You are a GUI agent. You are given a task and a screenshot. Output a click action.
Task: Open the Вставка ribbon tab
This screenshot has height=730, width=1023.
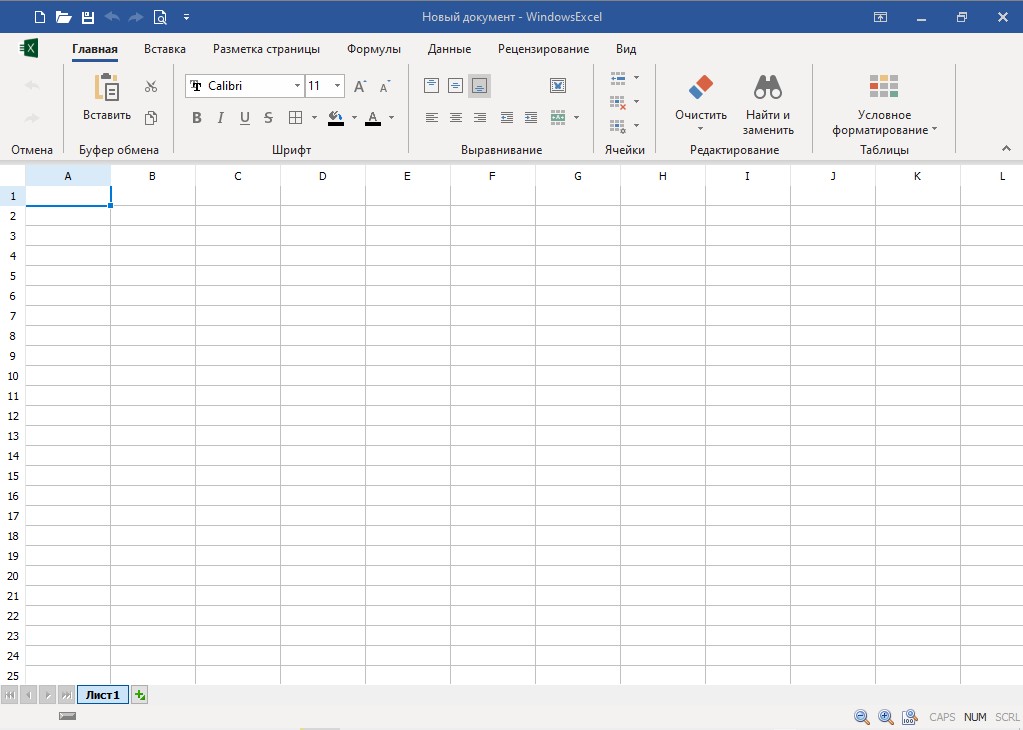(x=165, y=49)
